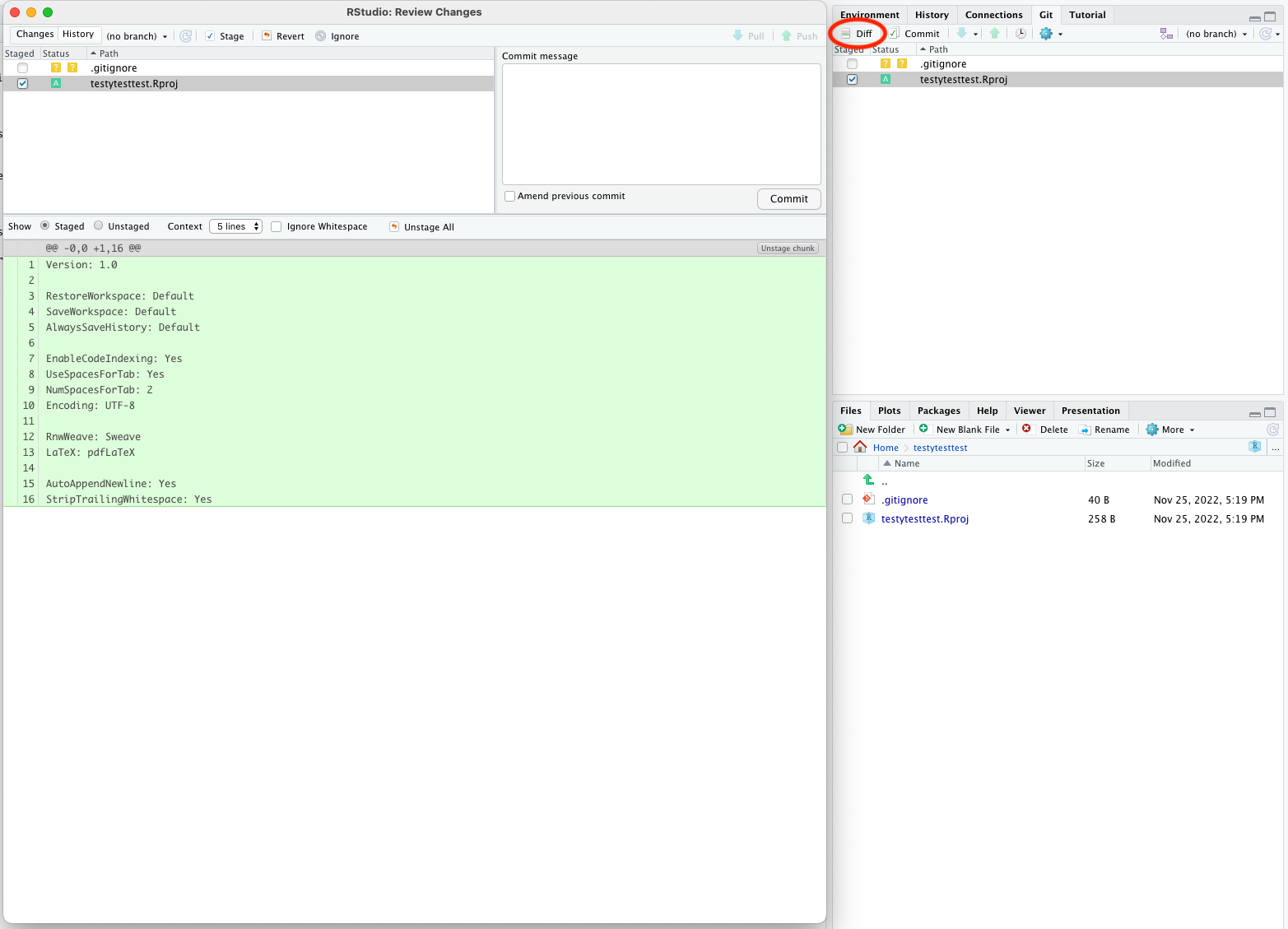This screenshot has height=929, width=1288.
Task: Open the More menu in Files pane
Action: point(1171,430)
